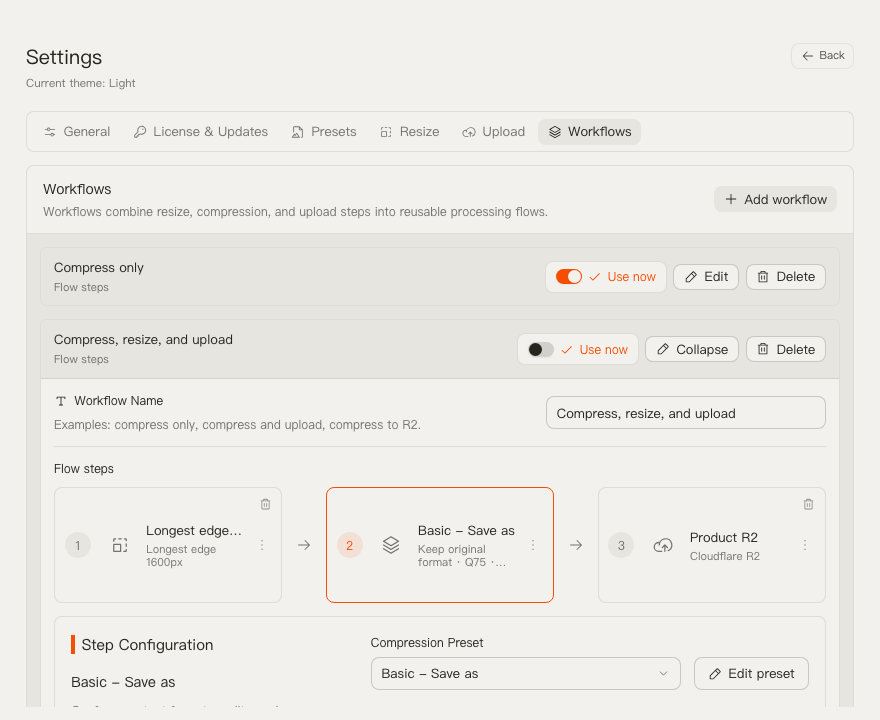Click the Edit preset button
This screenshot has height=720, width=880.
(751, 673)
